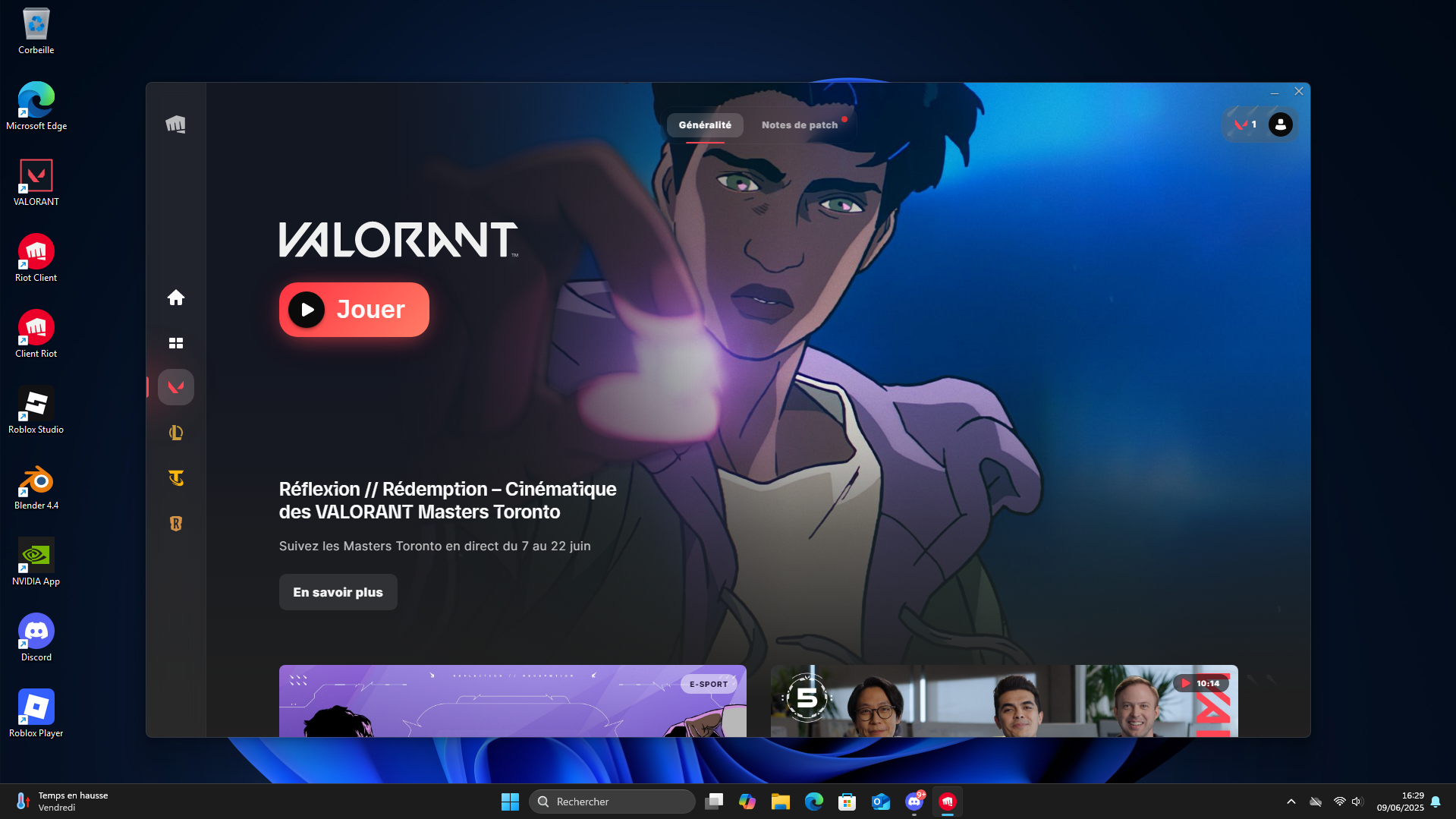Click the Réflexion // Rédemption headline text
This screenshot has width=1456, height=819.
click(x=448, y=500)
